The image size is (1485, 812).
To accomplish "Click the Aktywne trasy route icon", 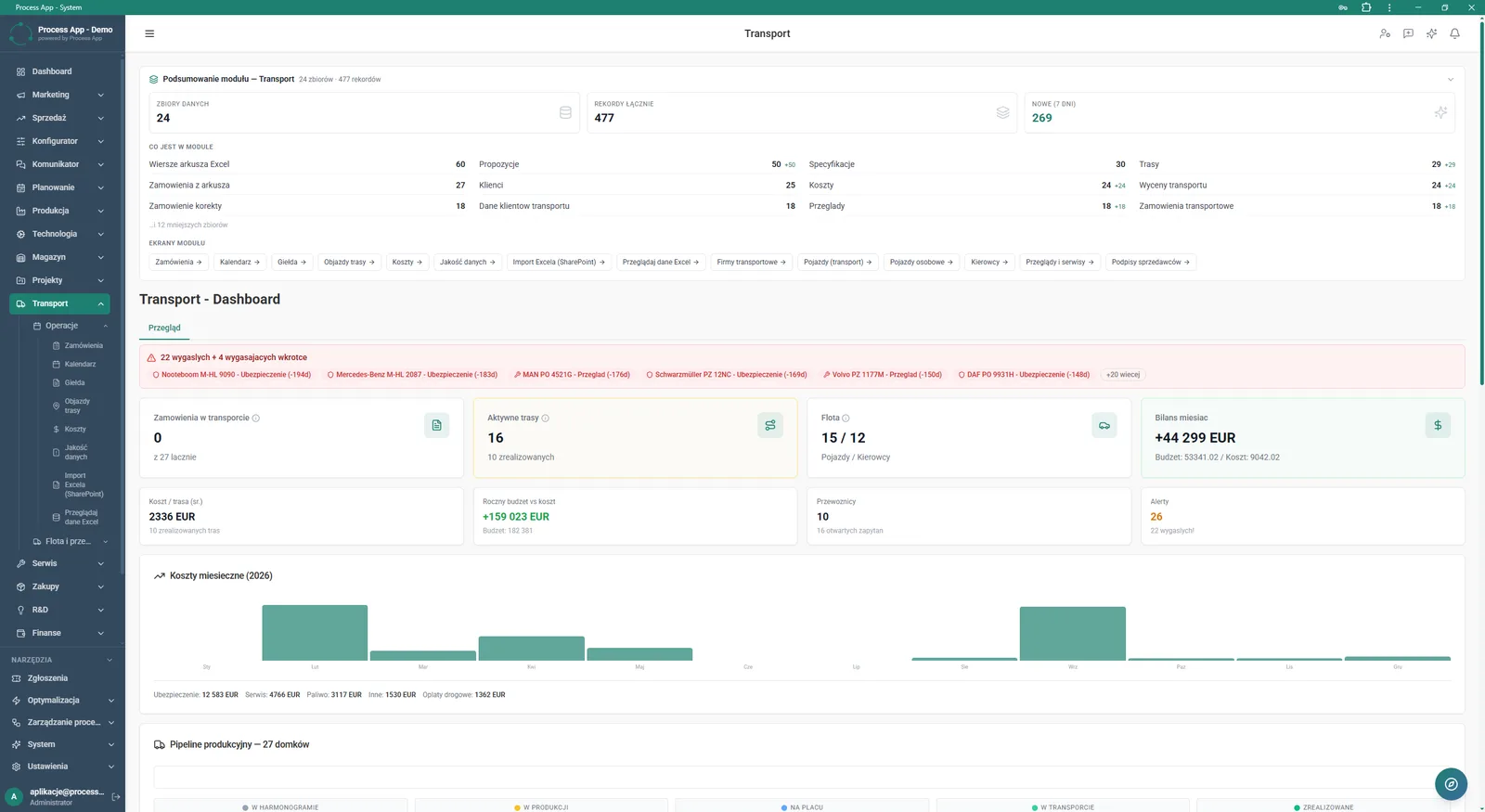I will (770, 425).
